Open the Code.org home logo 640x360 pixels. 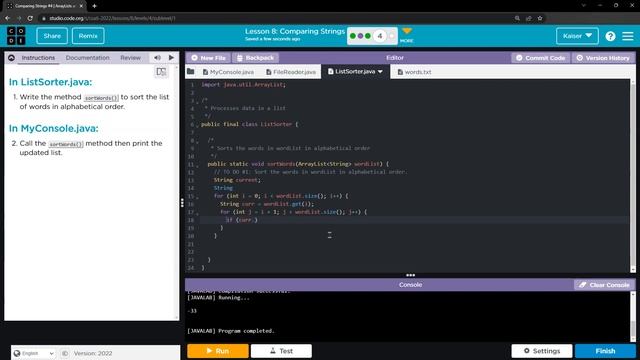click(x=16, y=36)
